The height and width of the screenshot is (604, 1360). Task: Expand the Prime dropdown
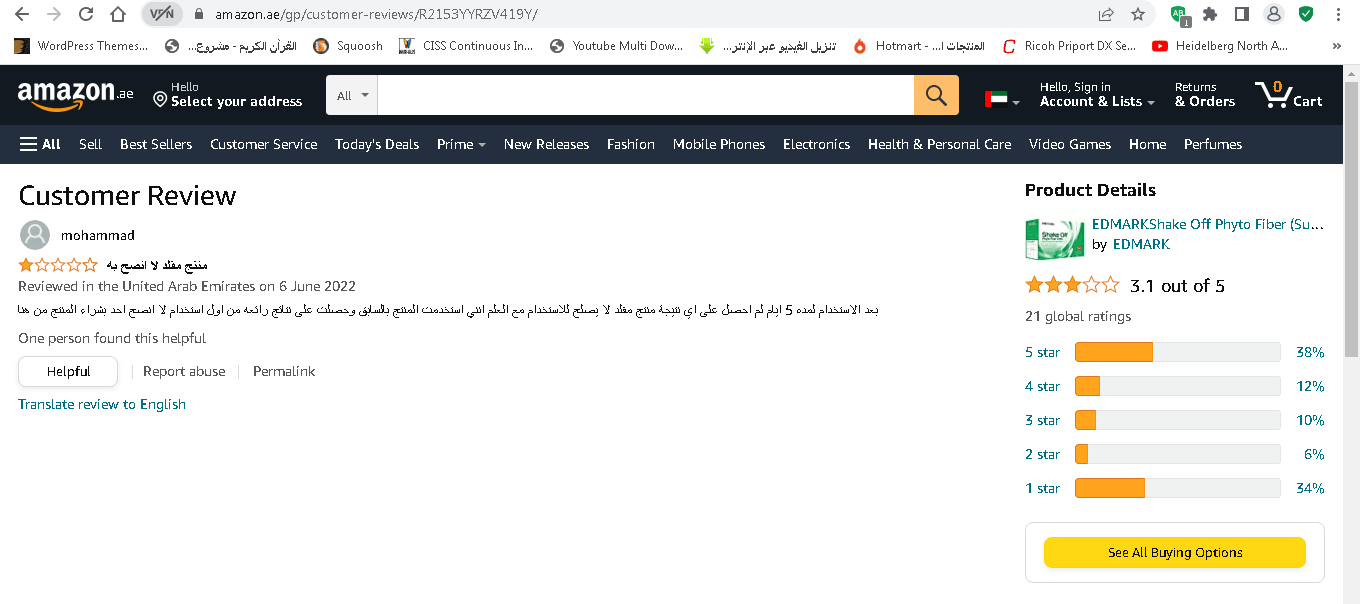click(461, 144)
